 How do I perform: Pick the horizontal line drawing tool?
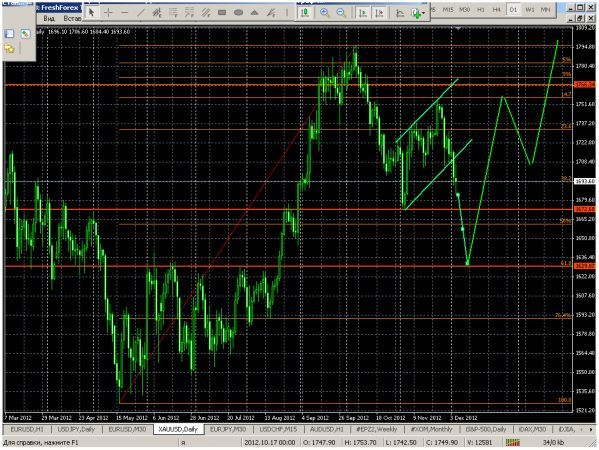coord(125,13)
